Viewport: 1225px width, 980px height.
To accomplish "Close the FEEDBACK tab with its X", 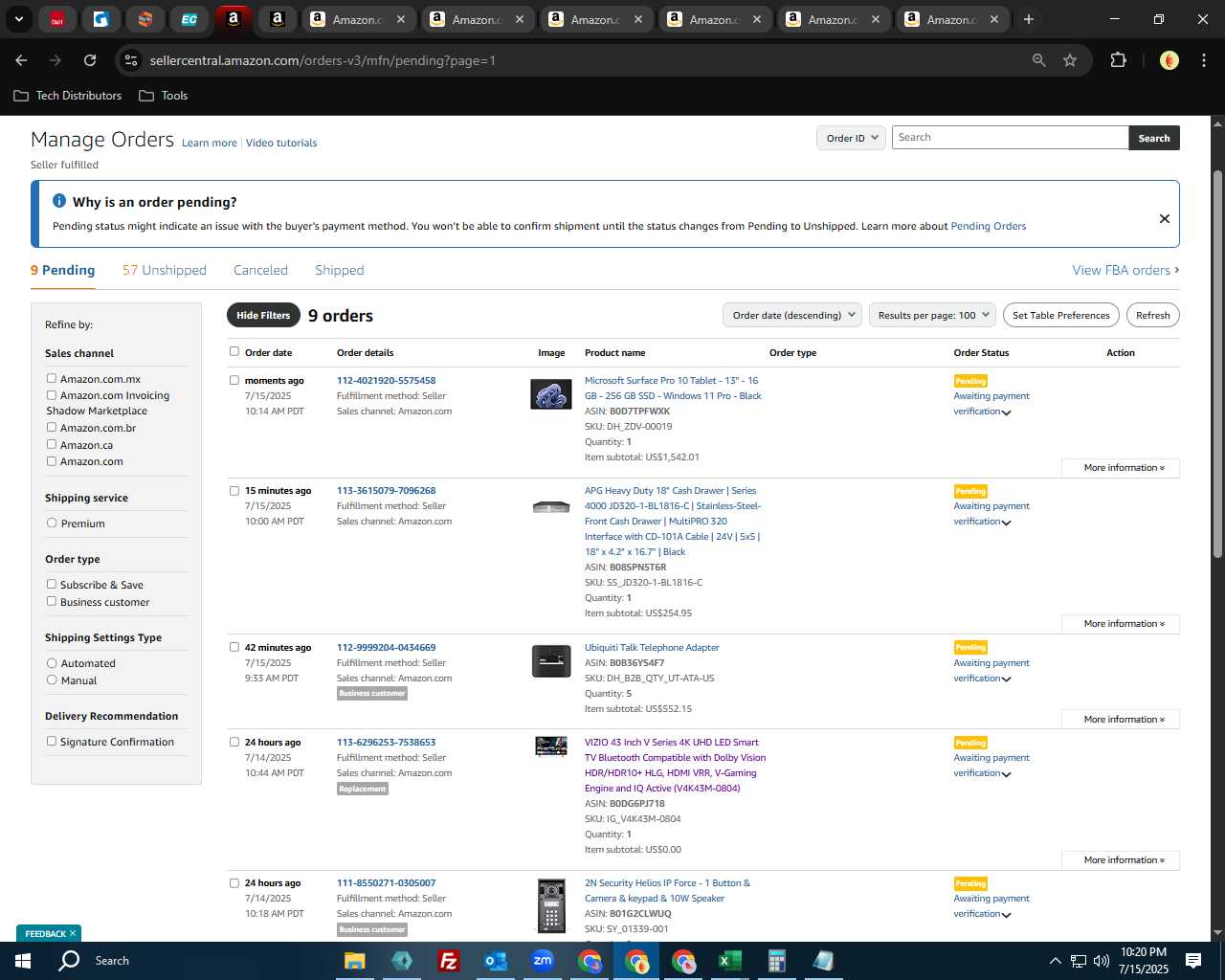I will (72, 933).
